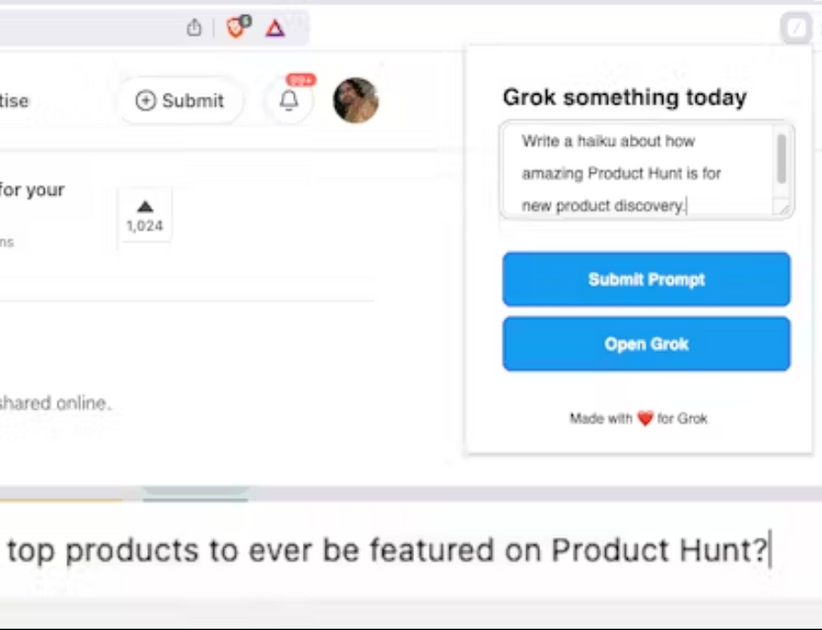Open the Grok extension icon in the toolbar
Screen dimensions: 822x630
[796, 27]
